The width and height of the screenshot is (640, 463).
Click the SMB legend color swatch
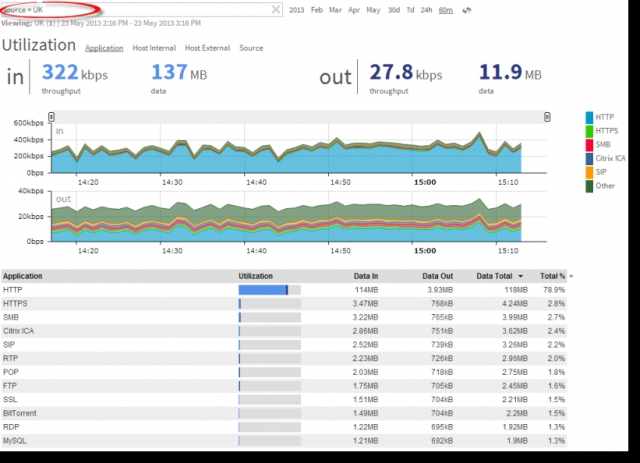coord(589,145)
